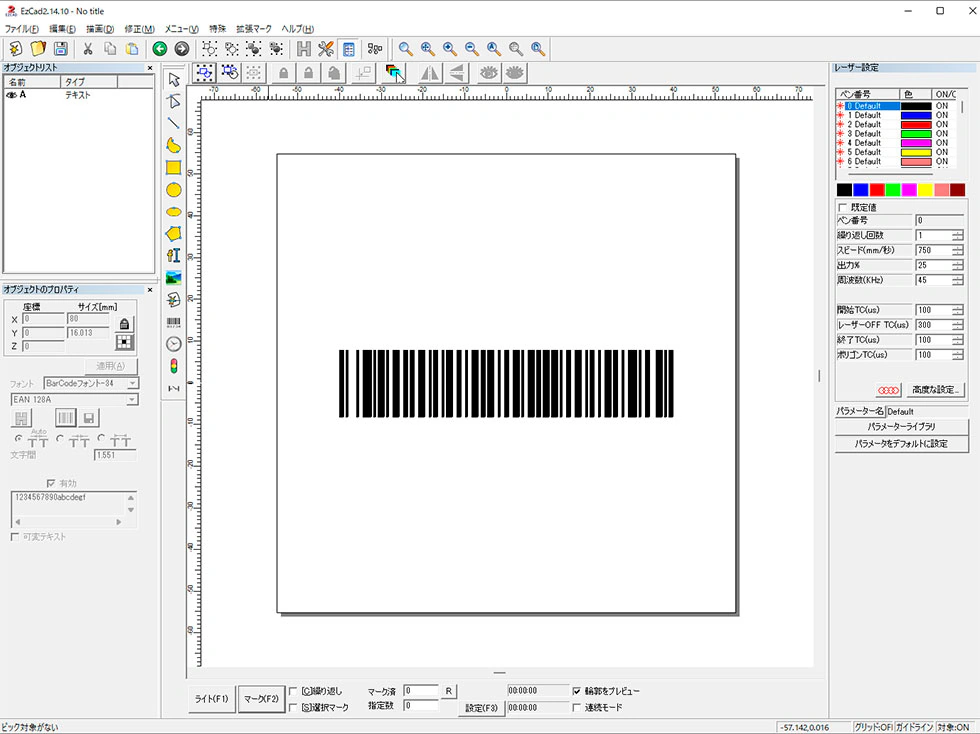The image size is (980, 734).
Task: Insert vector file tool
Action: coord(174,299)
